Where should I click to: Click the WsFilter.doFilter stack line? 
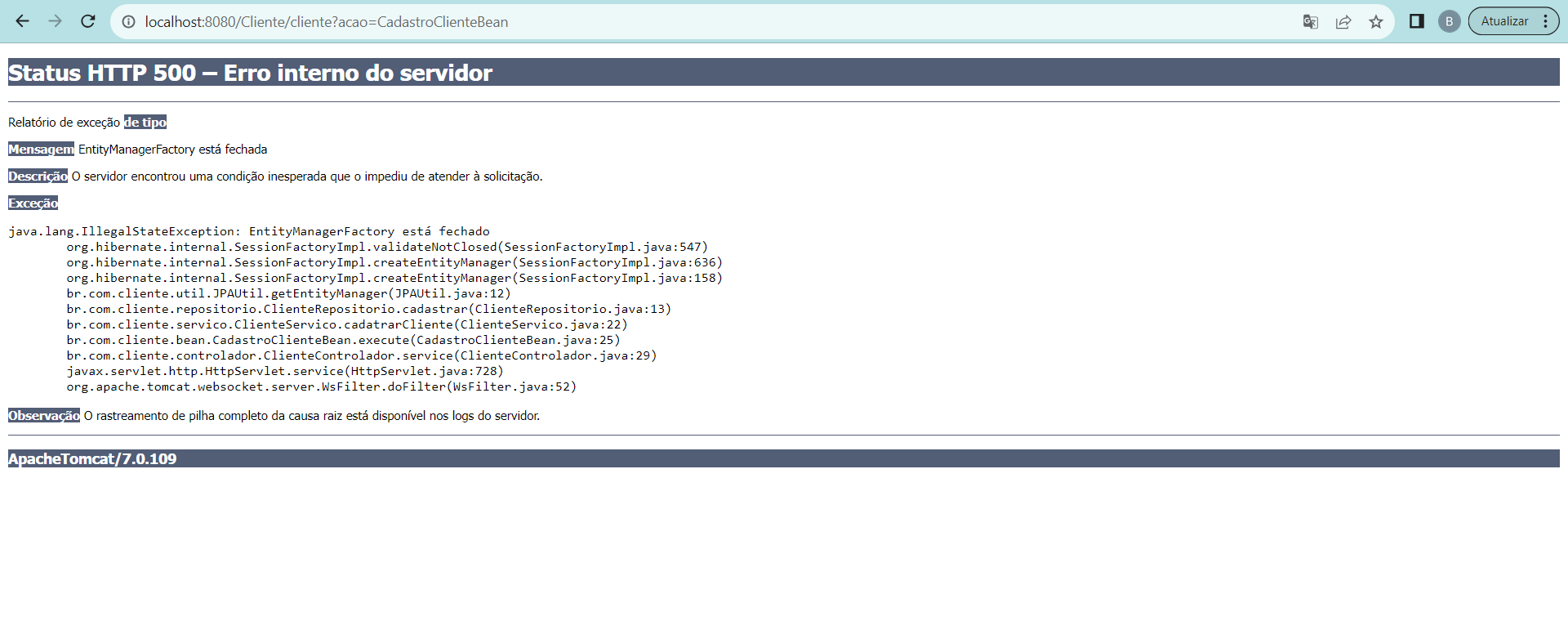click(x=322, y=386)
